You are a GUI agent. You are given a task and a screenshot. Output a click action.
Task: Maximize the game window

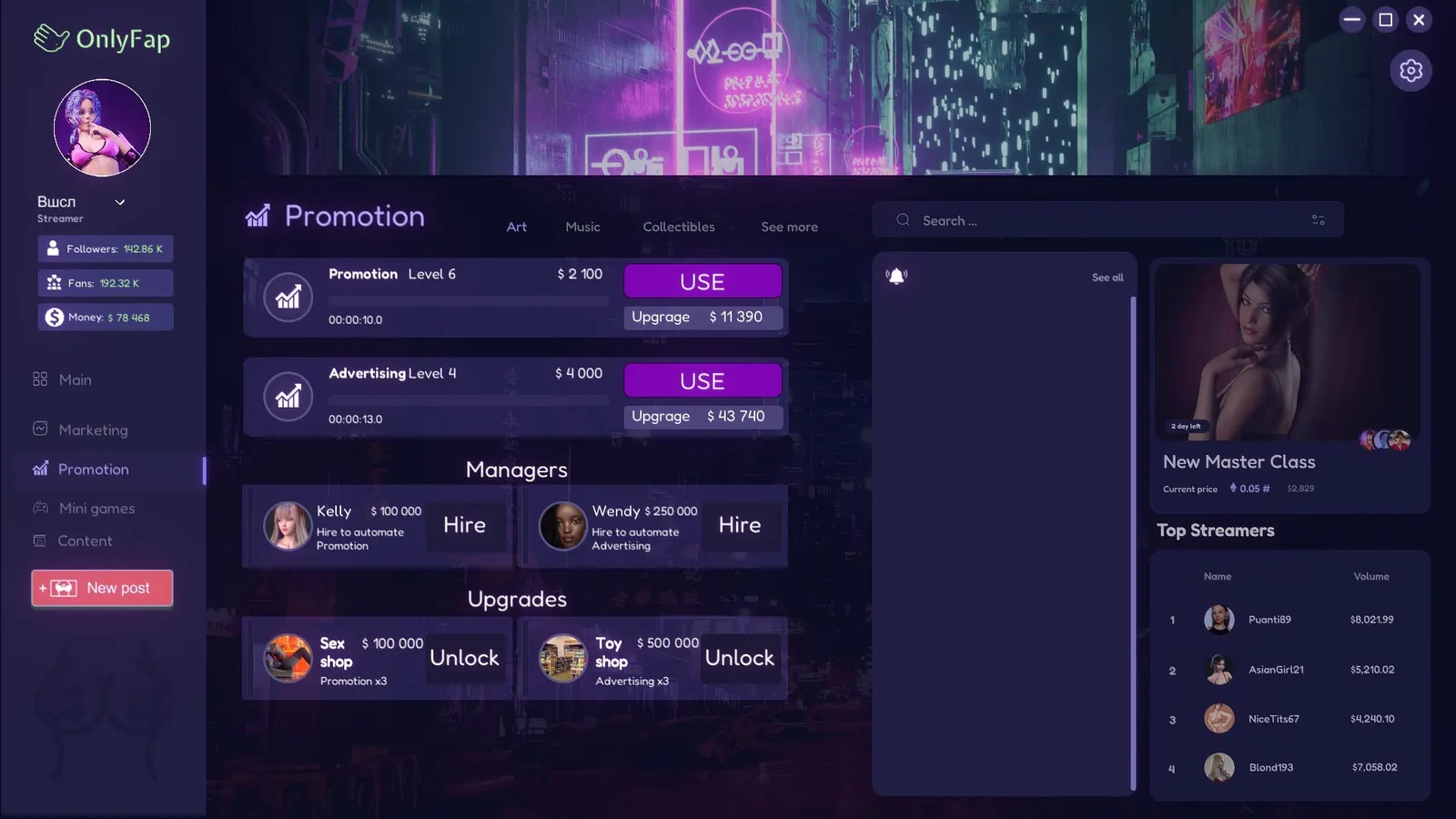click(x=1386, y=19)
